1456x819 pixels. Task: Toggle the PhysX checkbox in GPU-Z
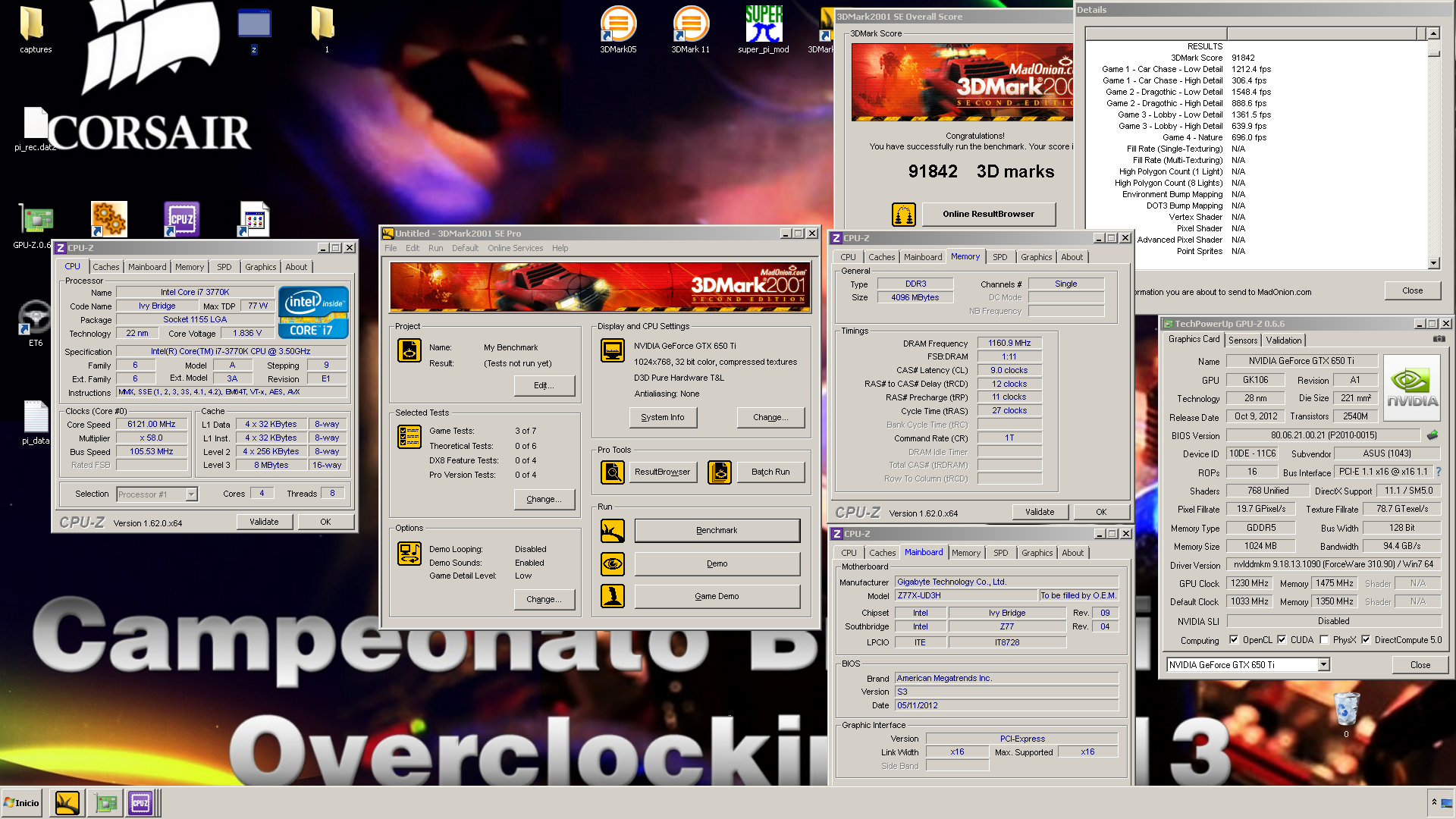click(x=1324, y=640)
